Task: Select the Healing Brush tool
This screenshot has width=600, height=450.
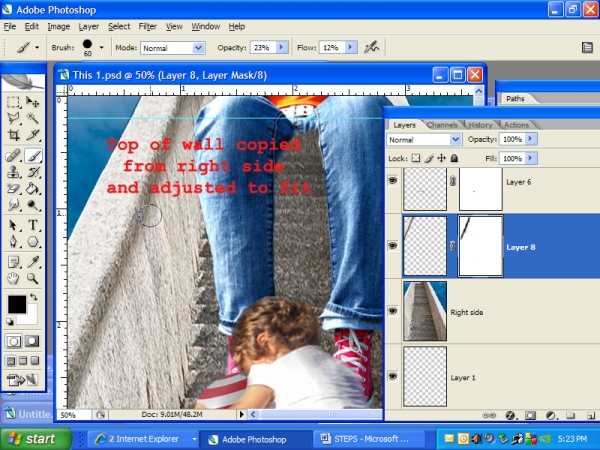Action: [x=13, y=156]
